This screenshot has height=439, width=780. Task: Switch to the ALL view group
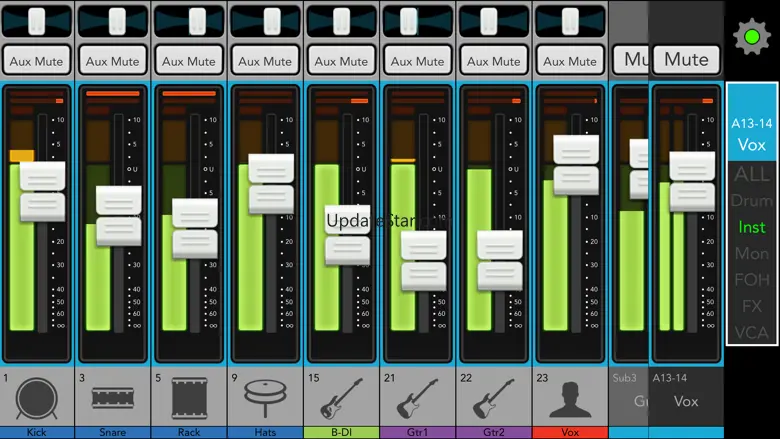tap(752, 174)
